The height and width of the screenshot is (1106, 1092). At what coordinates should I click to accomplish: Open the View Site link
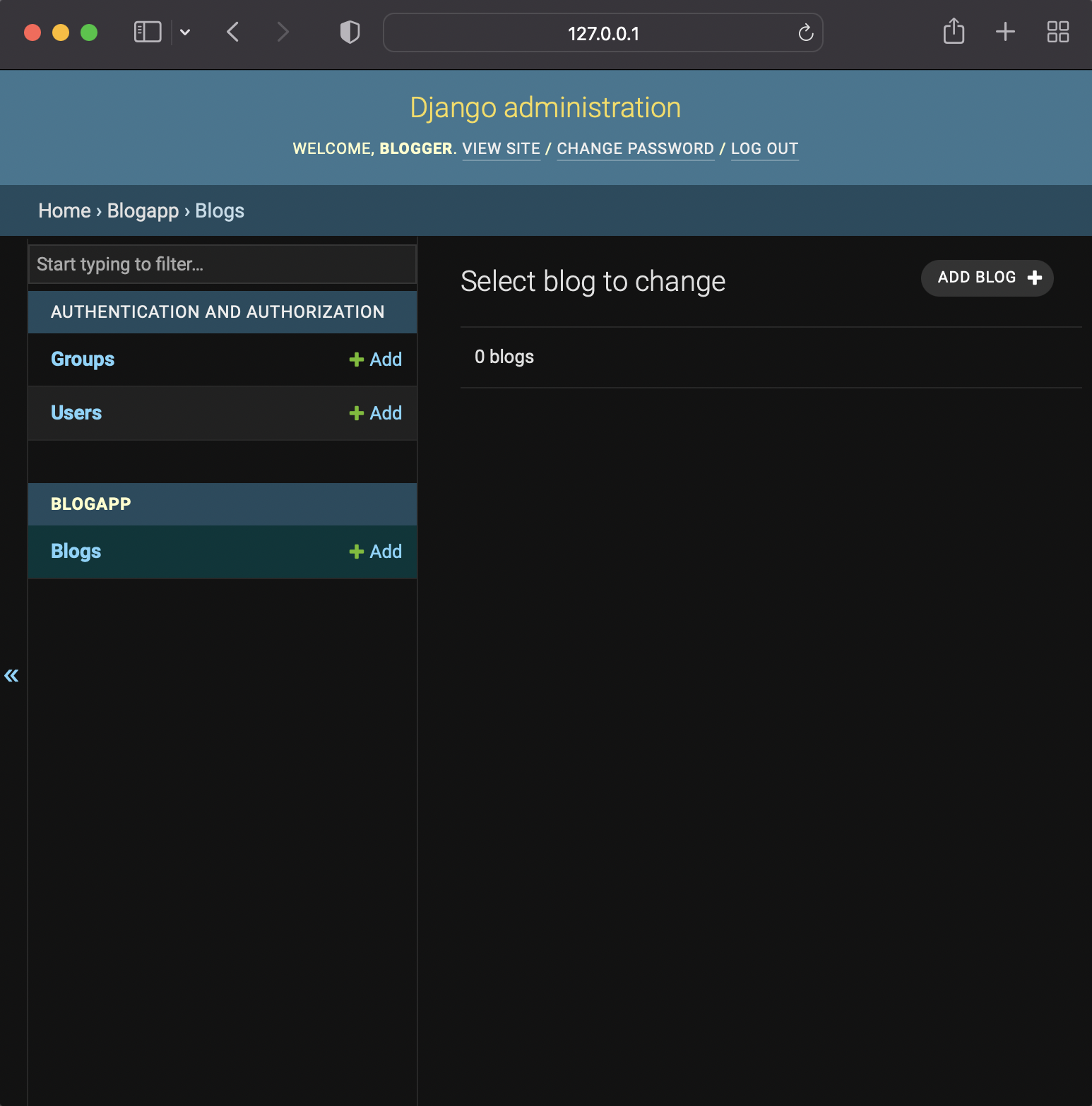click(x=502, y=148)
